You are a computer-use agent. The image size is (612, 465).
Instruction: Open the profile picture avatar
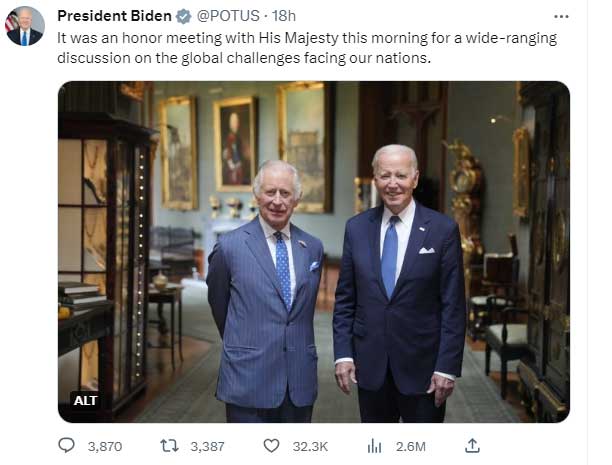25,26
